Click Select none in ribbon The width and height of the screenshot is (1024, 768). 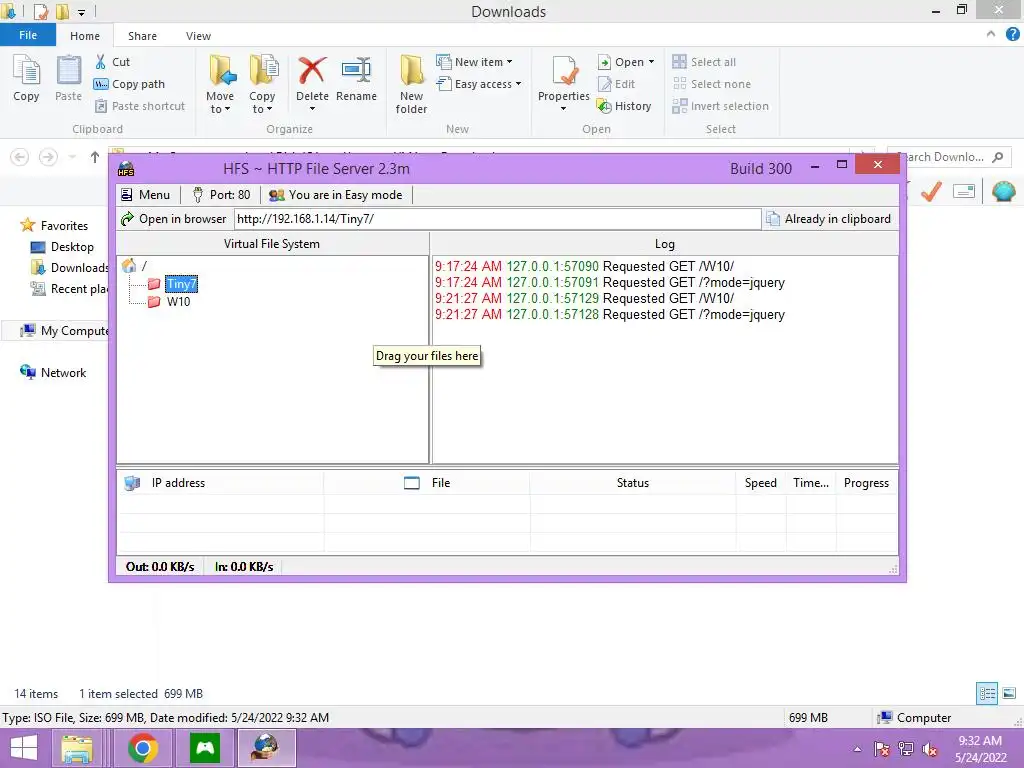pyautogui.click(x=711, y=84)
